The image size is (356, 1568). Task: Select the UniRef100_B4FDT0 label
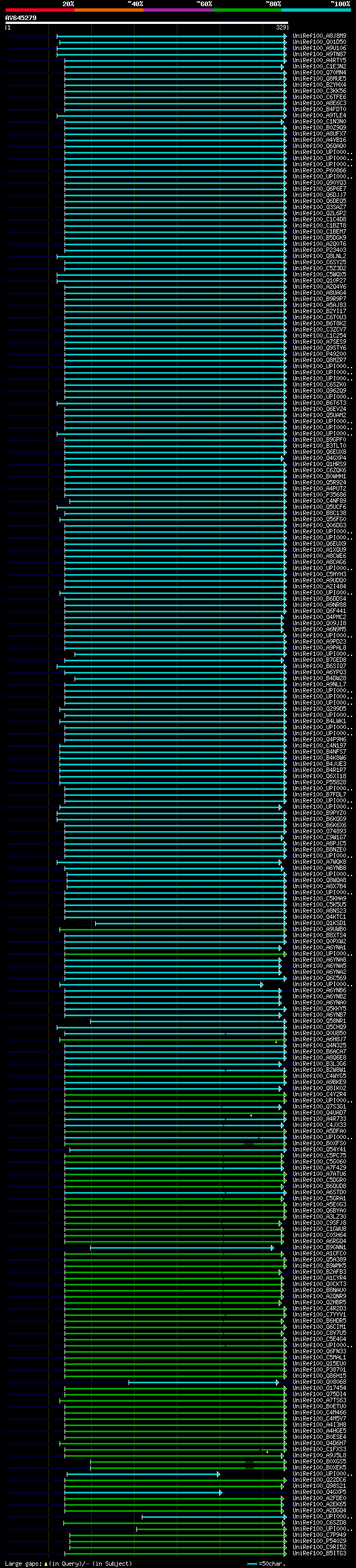pos(319,109)
